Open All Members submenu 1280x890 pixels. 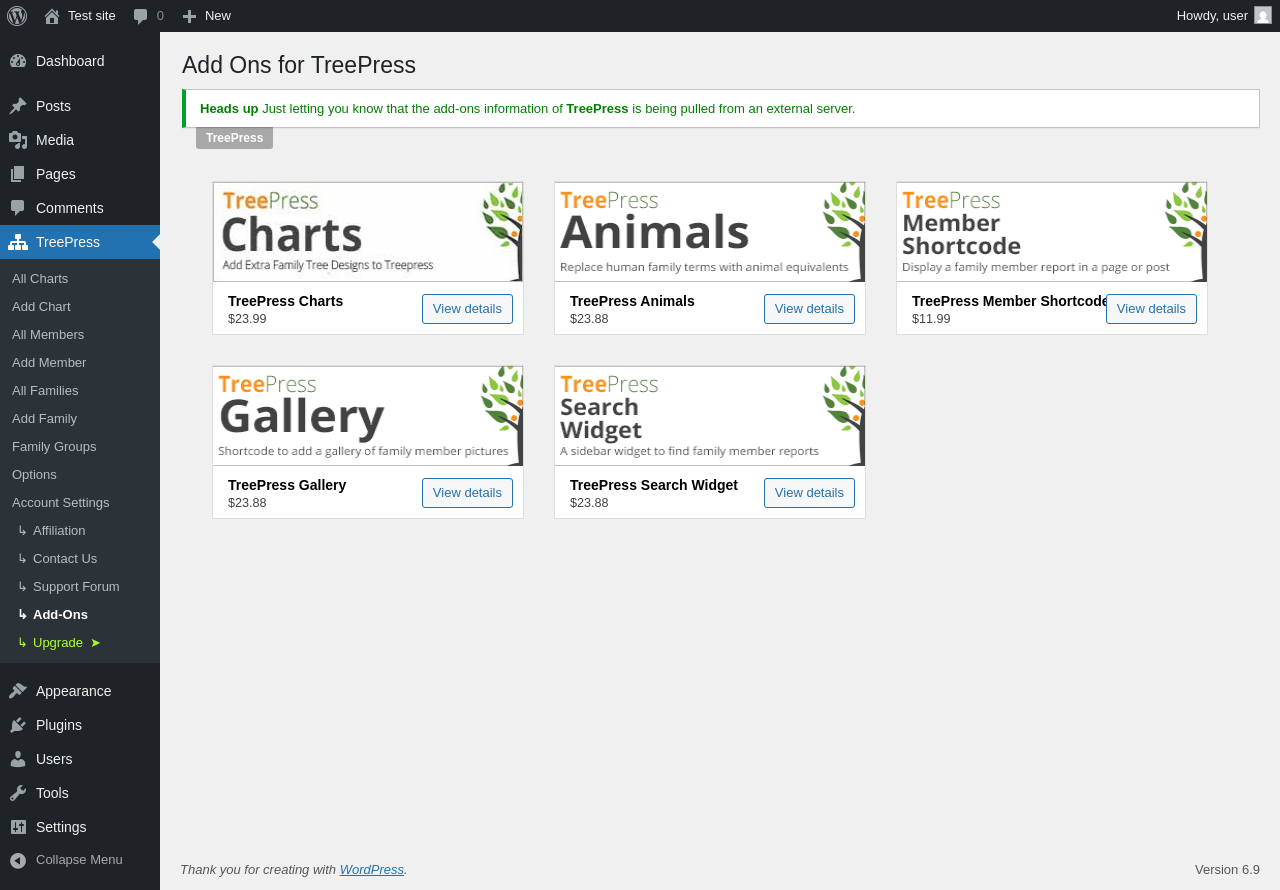click(80, 334)
